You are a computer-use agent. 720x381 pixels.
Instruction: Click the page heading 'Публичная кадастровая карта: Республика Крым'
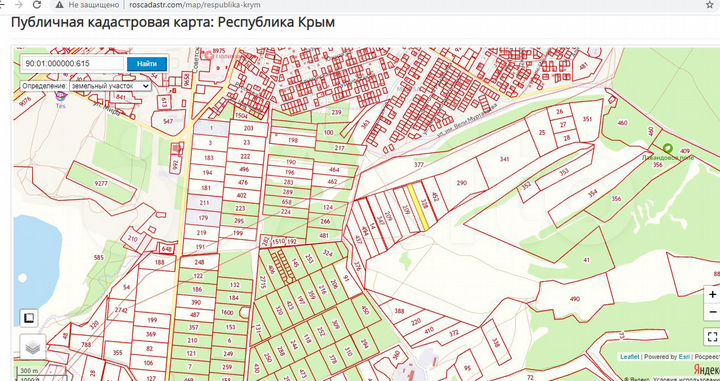[173, 22]
